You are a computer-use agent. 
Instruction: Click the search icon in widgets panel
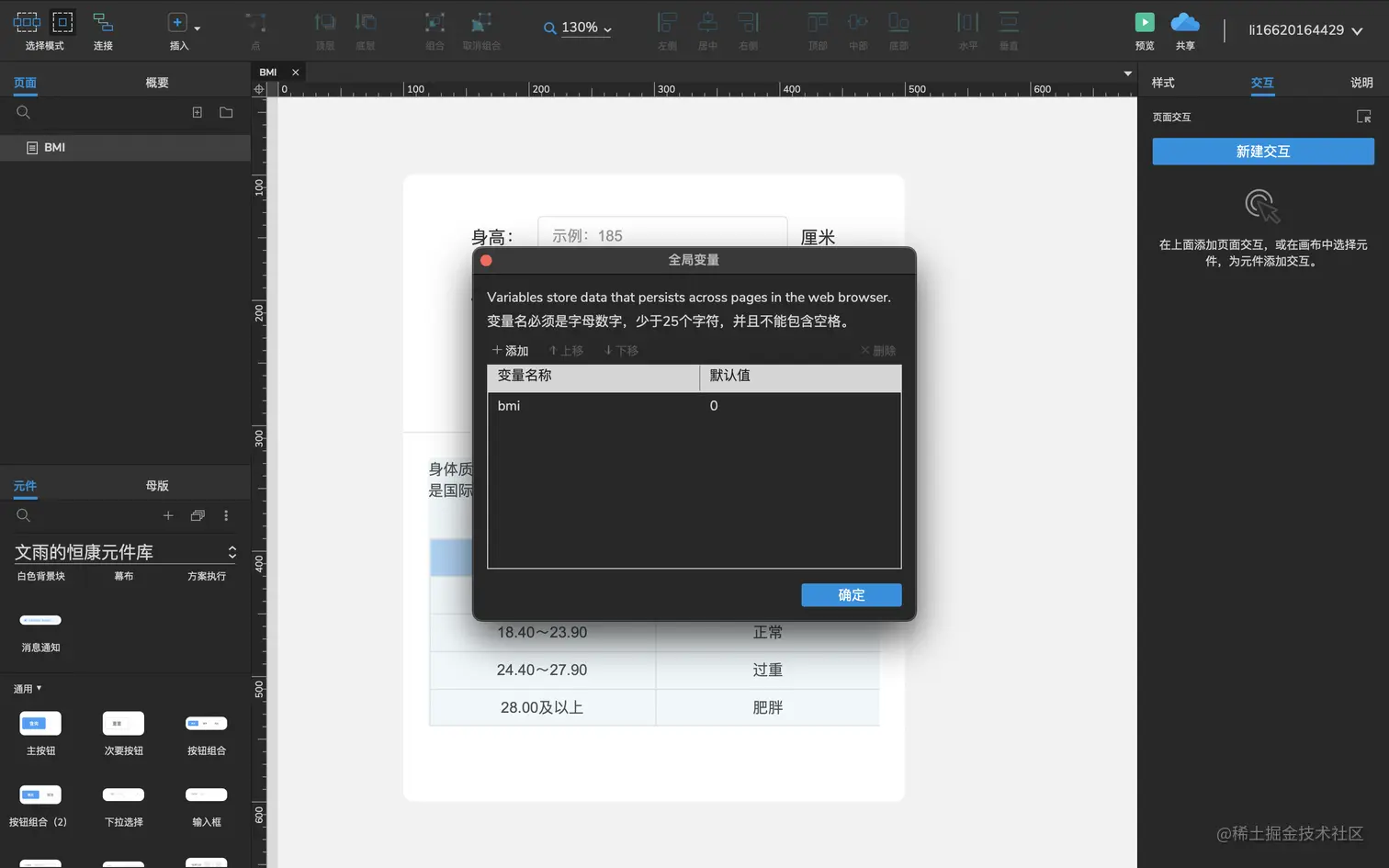pos(24,515)
